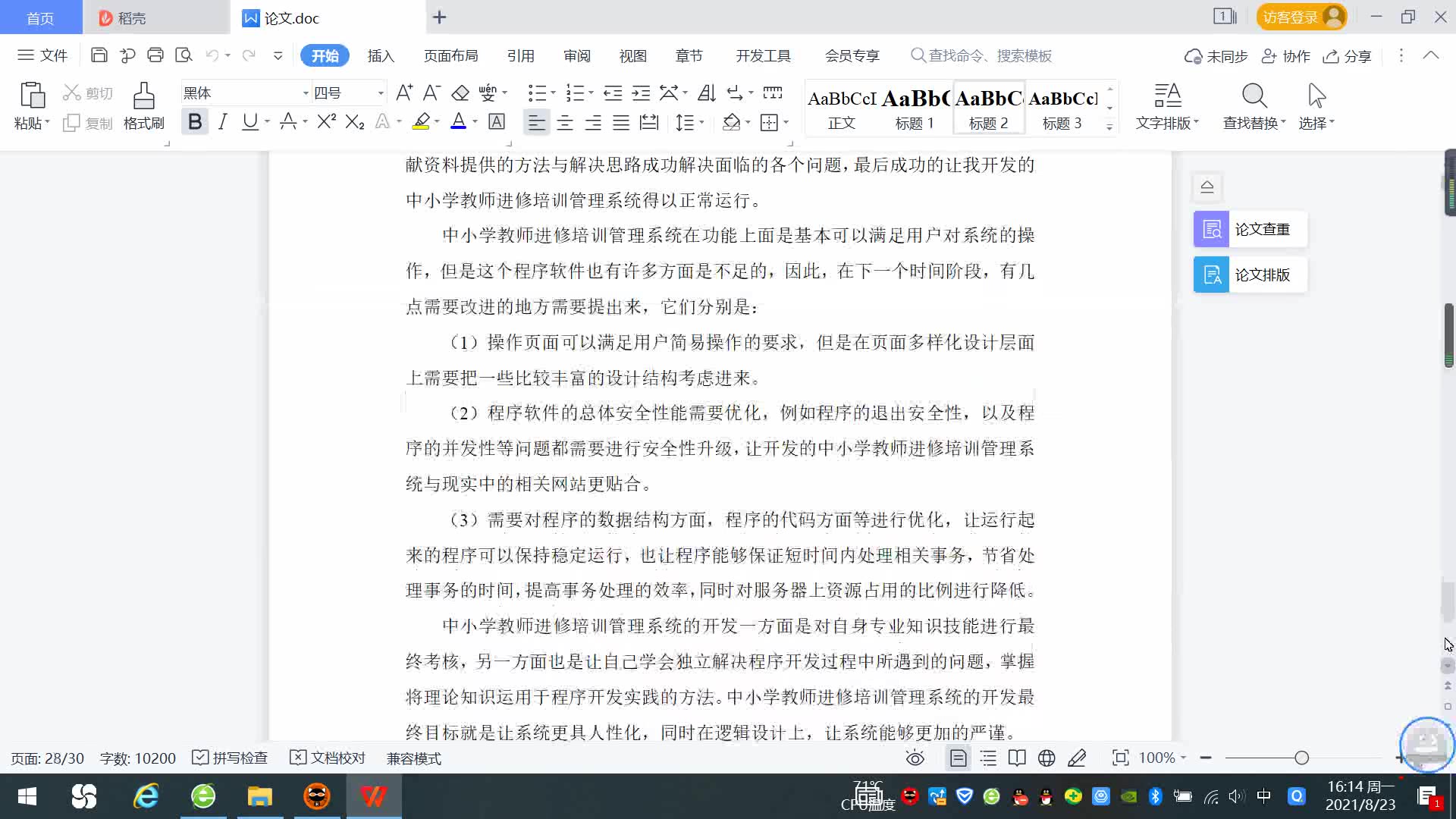Apply superscript formatting
The height and width of the screenshot is (819, 1456).
click(326, 122)
